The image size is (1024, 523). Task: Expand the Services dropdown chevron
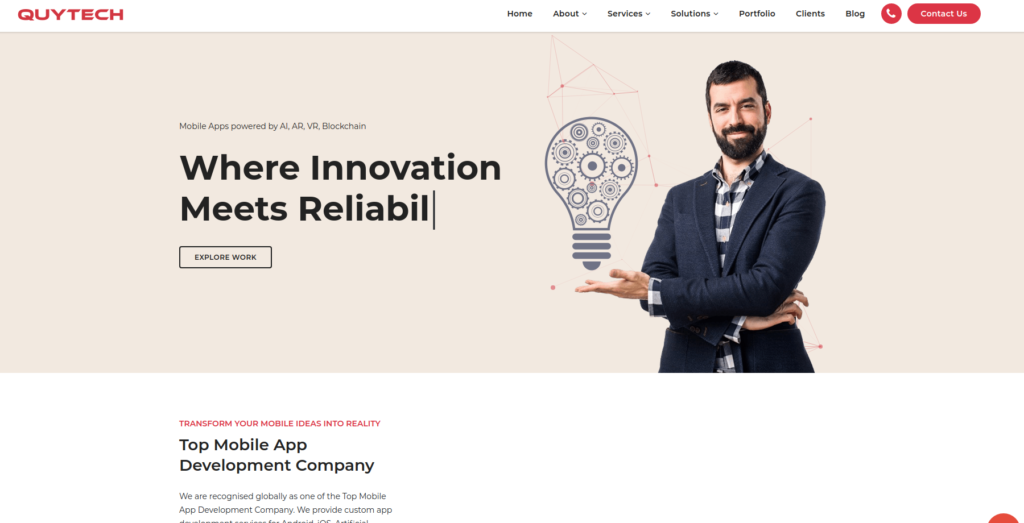[x=648, y=14]
